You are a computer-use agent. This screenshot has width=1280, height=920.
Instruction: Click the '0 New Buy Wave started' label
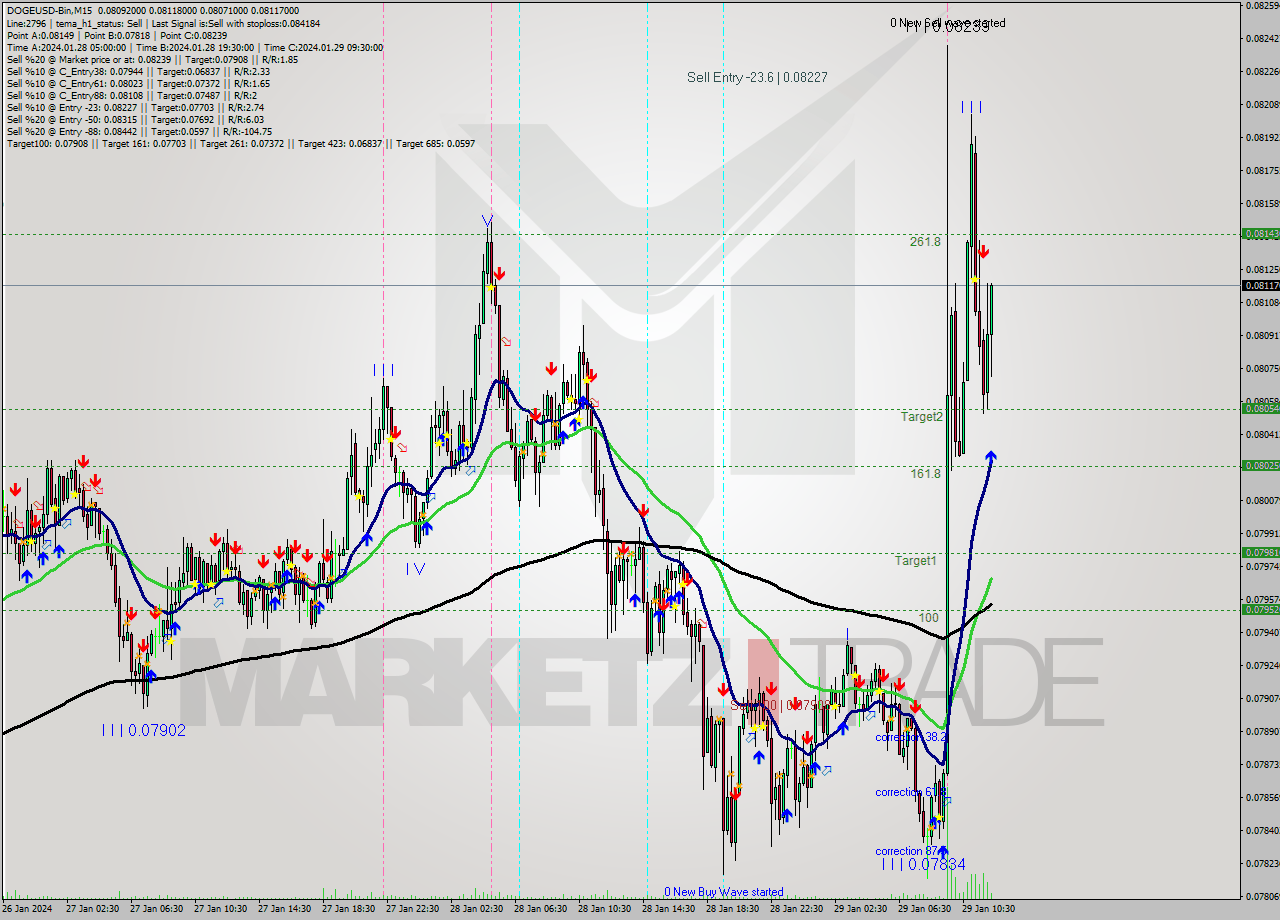pos(724,892)
